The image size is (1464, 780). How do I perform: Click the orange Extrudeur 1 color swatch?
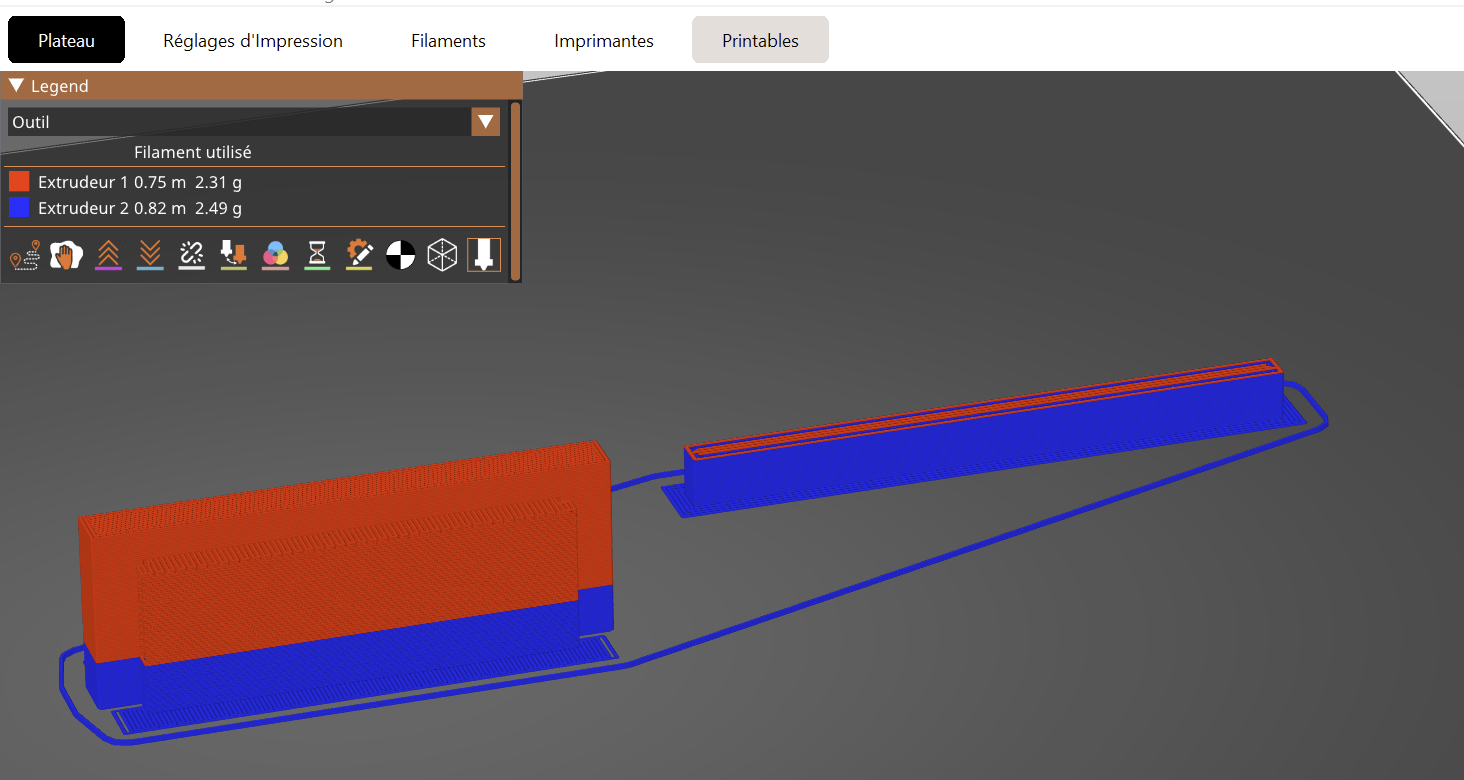19,181
